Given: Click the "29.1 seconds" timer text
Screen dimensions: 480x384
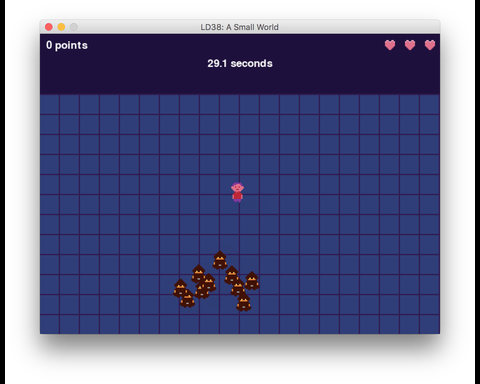Looking at the screenshot, I should (x=240, y=63).
